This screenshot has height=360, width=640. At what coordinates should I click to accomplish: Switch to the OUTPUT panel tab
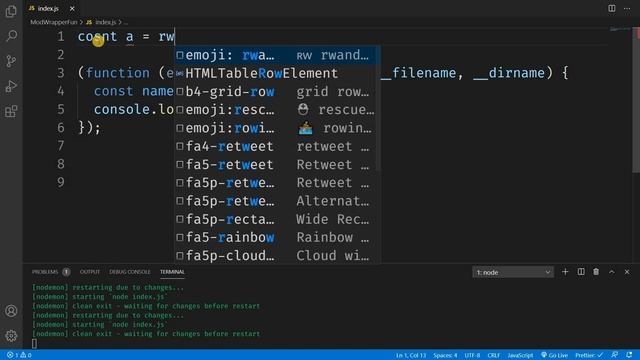90,272
